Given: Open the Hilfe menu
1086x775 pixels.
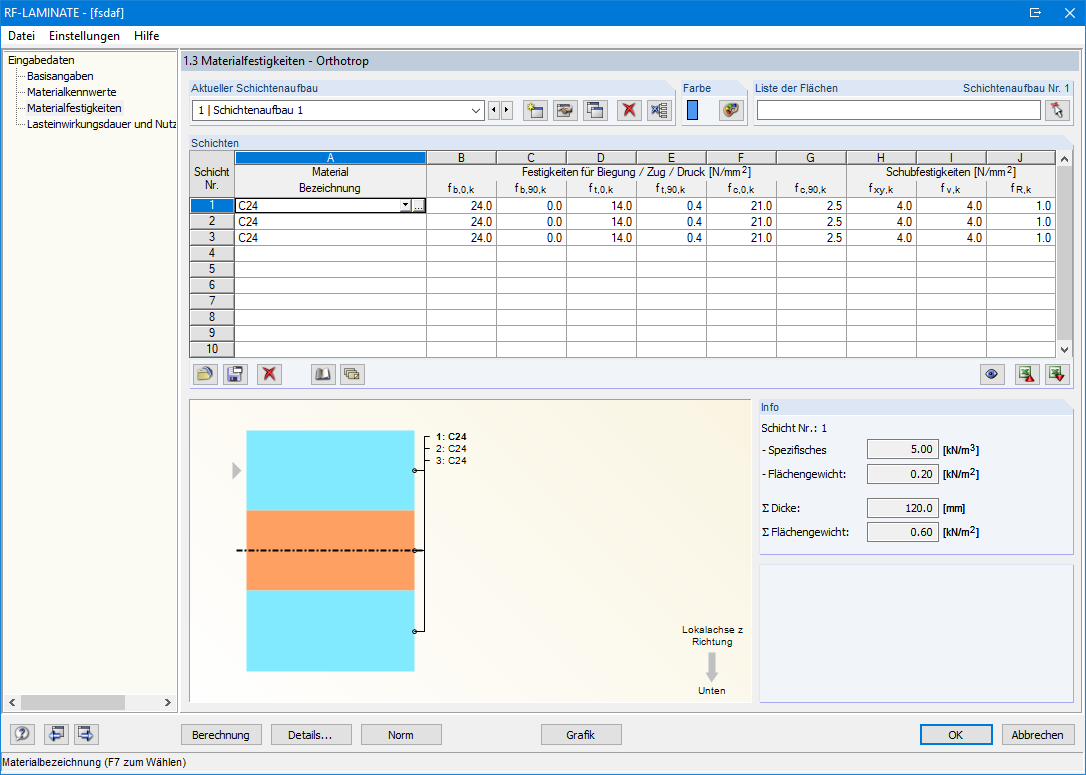Looking at the screenshot, I should click(147, 36).
